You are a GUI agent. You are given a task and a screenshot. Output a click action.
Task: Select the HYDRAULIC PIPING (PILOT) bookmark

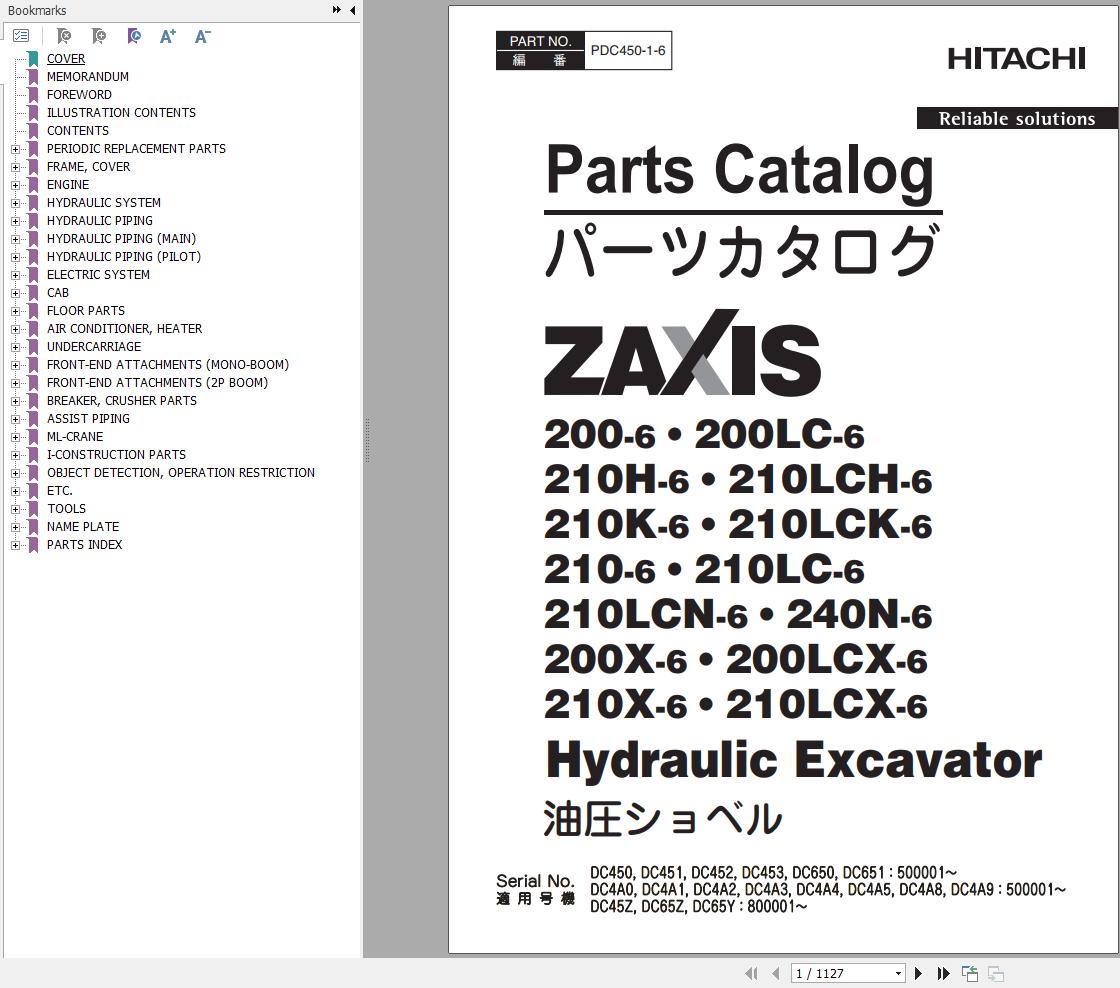tap(124, 256)
